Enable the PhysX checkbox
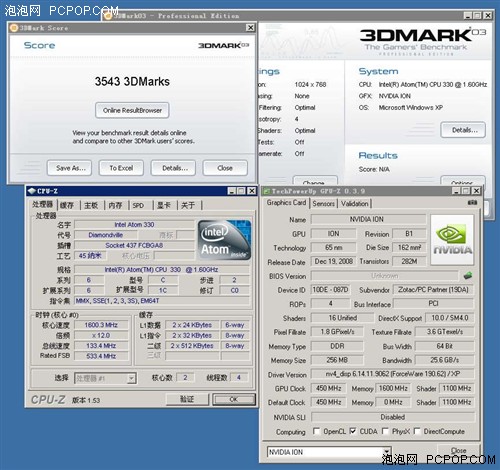Image resolution: width=500 pixels, height=470 pixels. tap(385, 431)
